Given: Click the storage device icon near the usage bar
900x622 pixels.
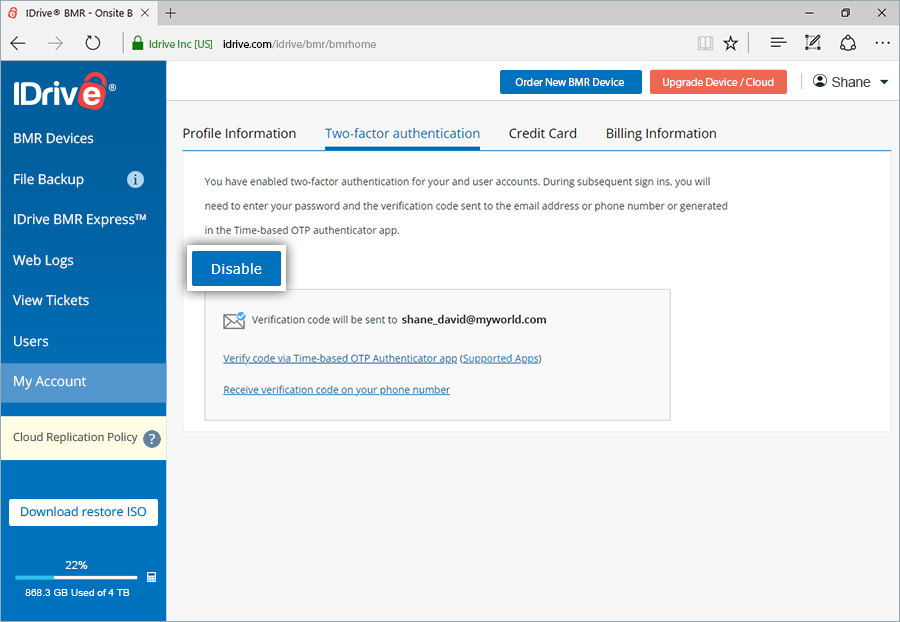Looking at the screenshot, I should [x=152, y=577].
